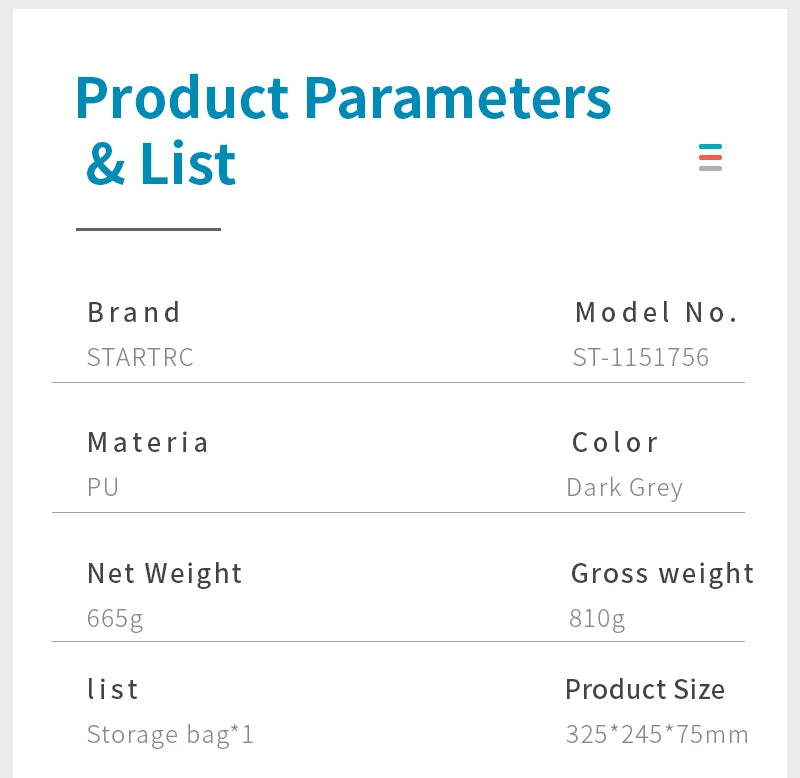The height and width of the screenshot is (778, 800).
Task: Click the 325*245*75mm size value
Action: point(657,735)
